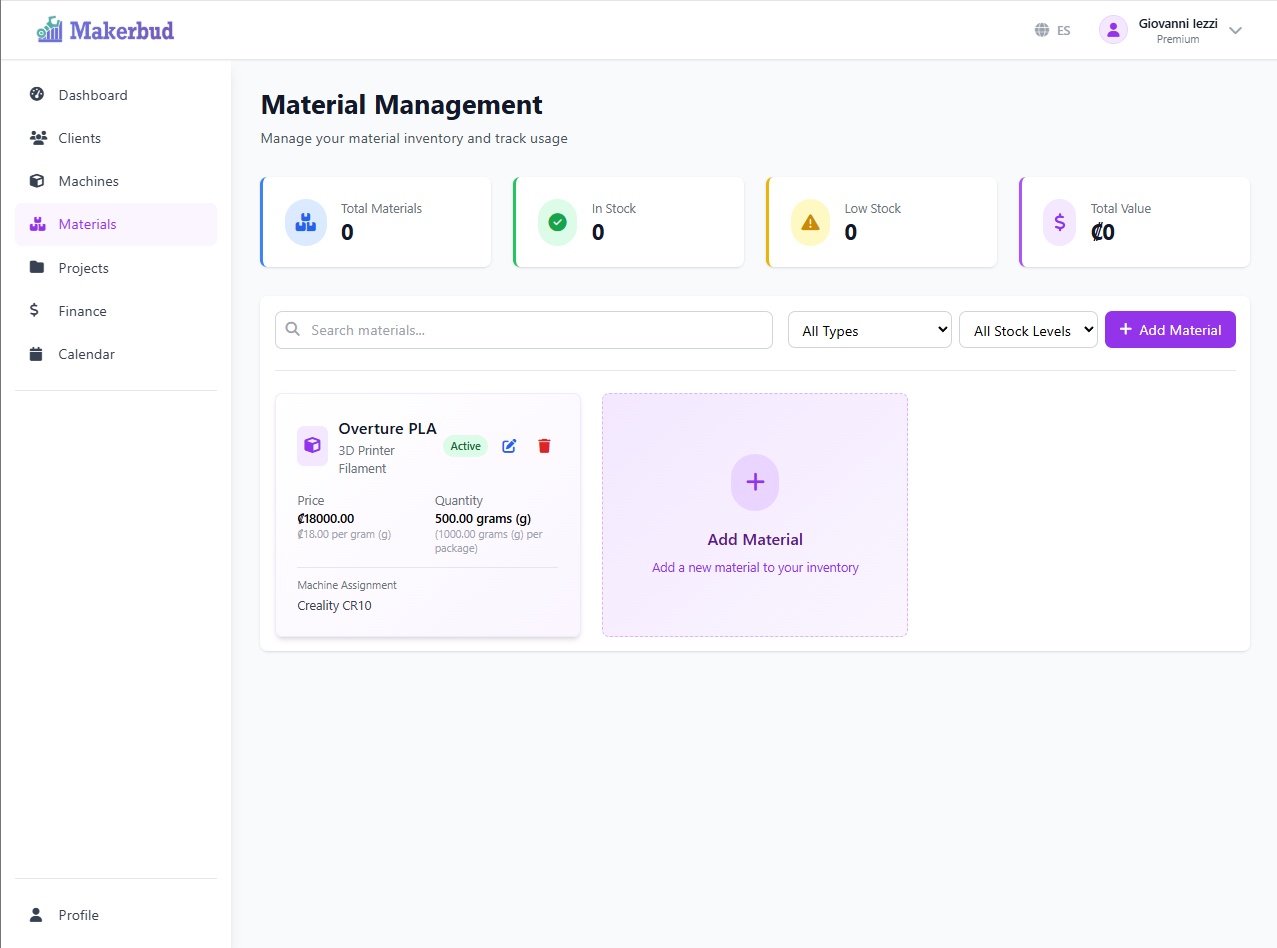Viewport: 1277px width, 948px height.
Task: Delete Overture PLA using the trash icon
Action: (544, 446)
